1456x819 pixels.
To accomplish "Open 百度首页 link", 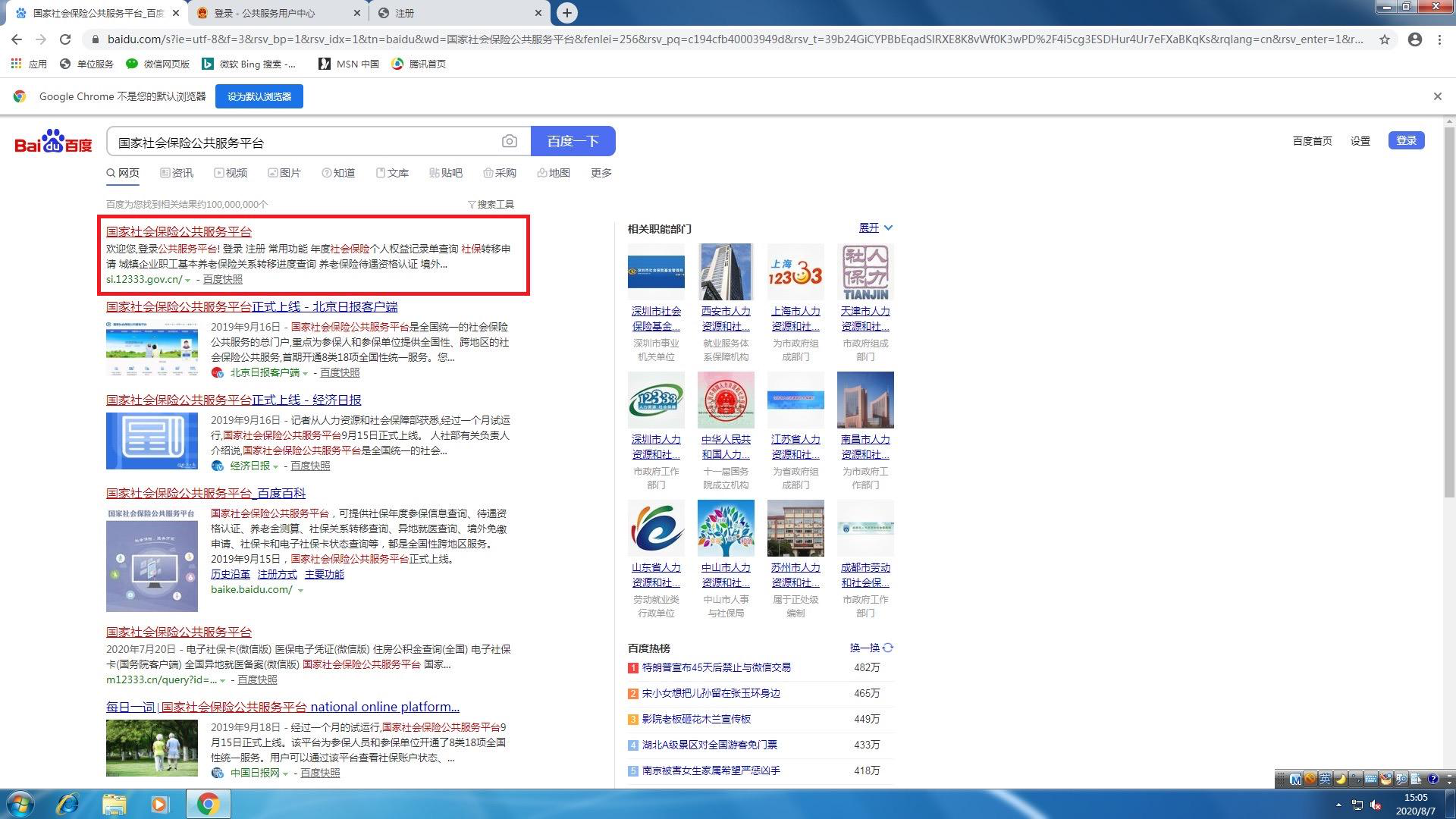I will 1312,141.
